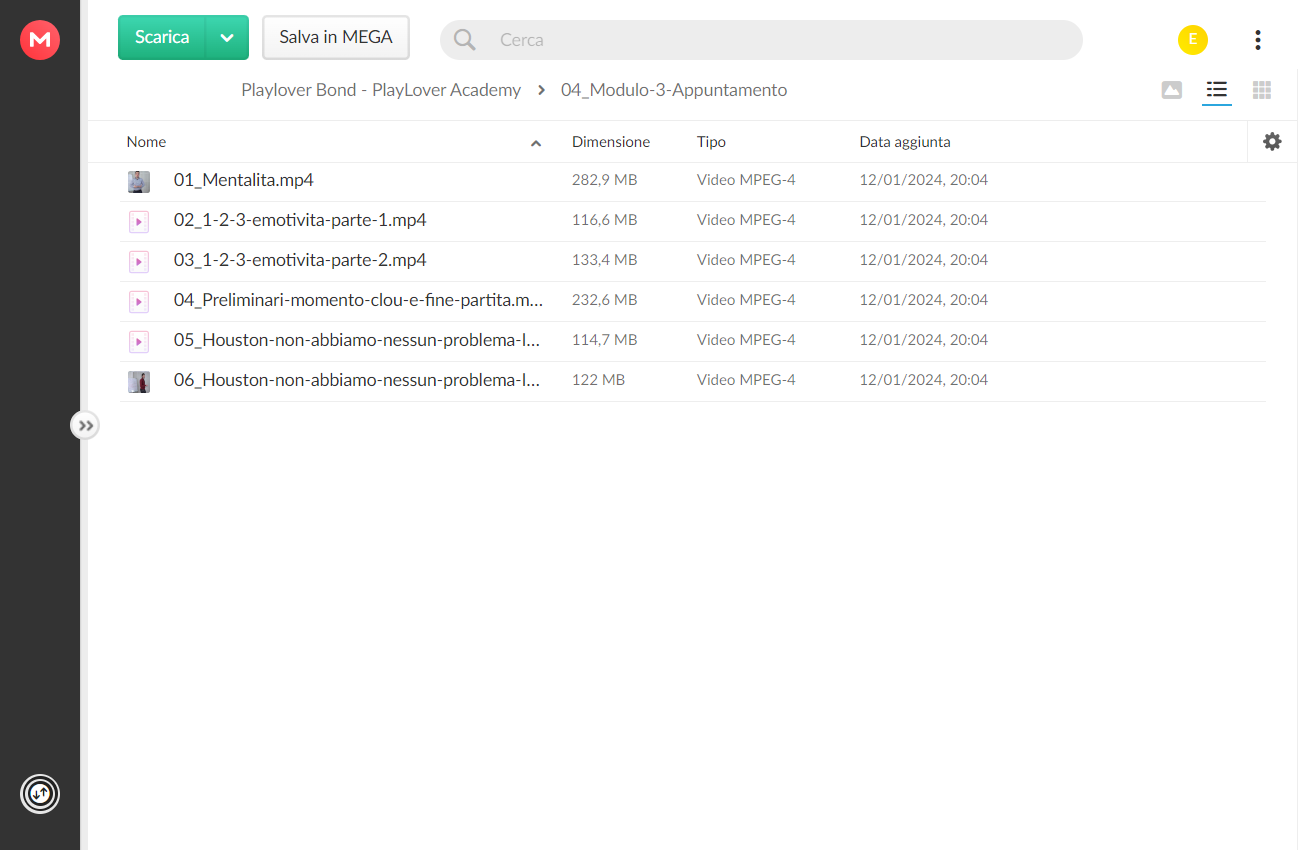
Task: Click date cell of 01_Mentalita.mp4 row
Action: pos(924,180)
